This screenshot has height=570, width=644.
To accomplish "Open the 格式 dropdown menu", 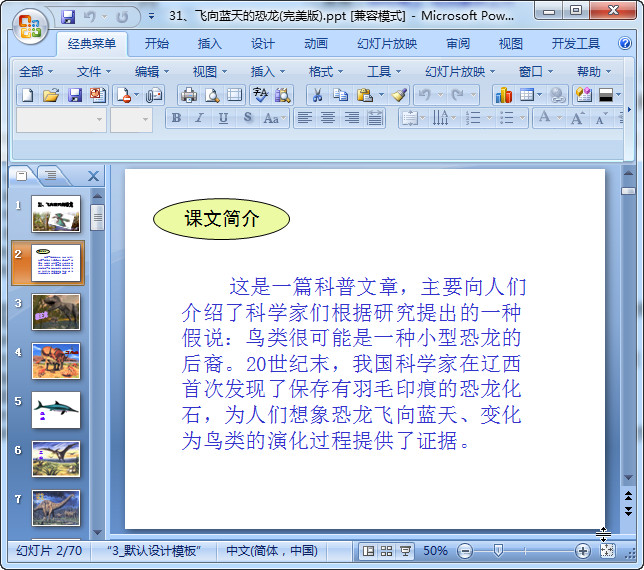I will click(326, 72).
